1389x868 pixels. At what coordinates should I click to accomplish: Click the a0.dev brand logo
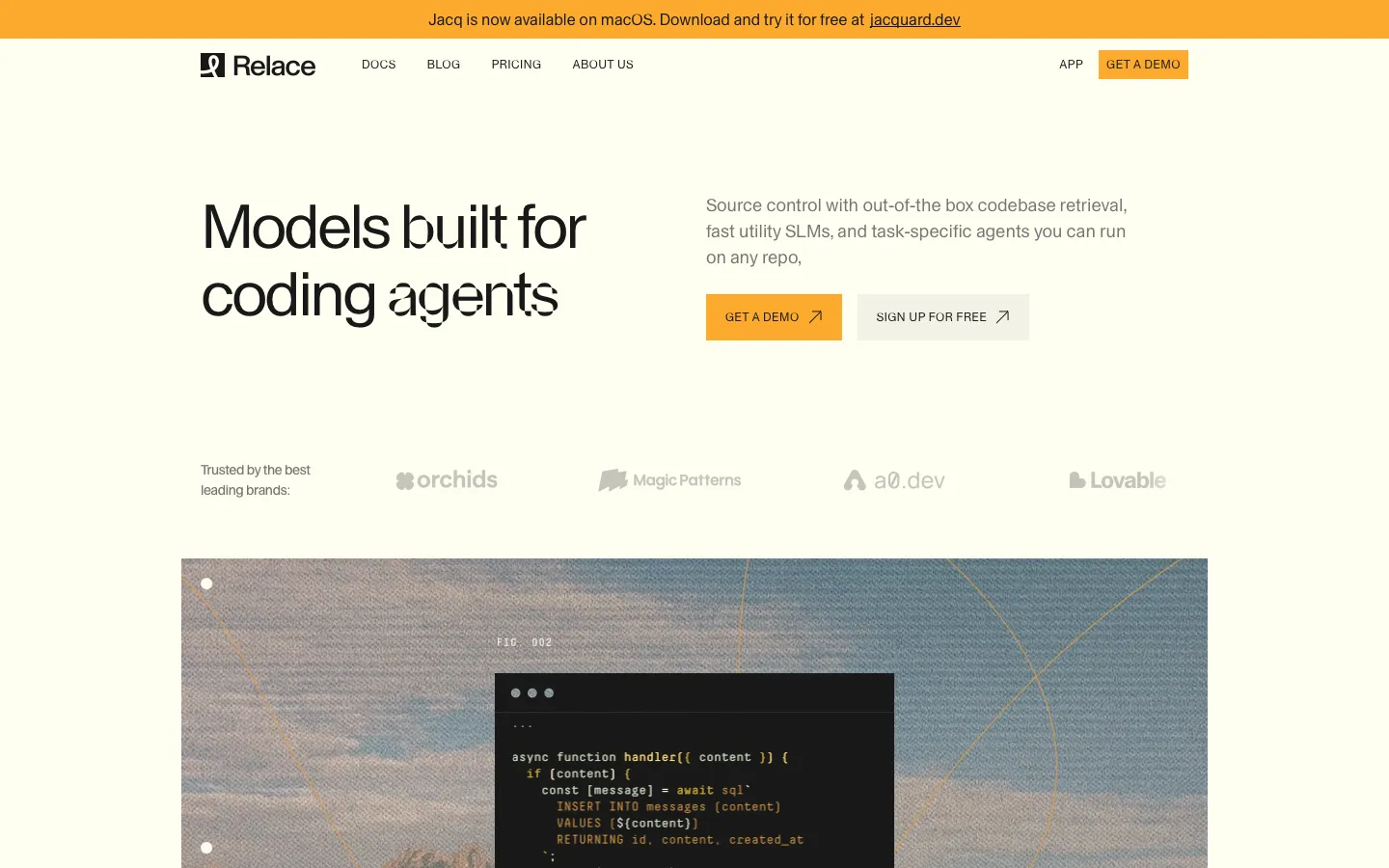point(894,480)
